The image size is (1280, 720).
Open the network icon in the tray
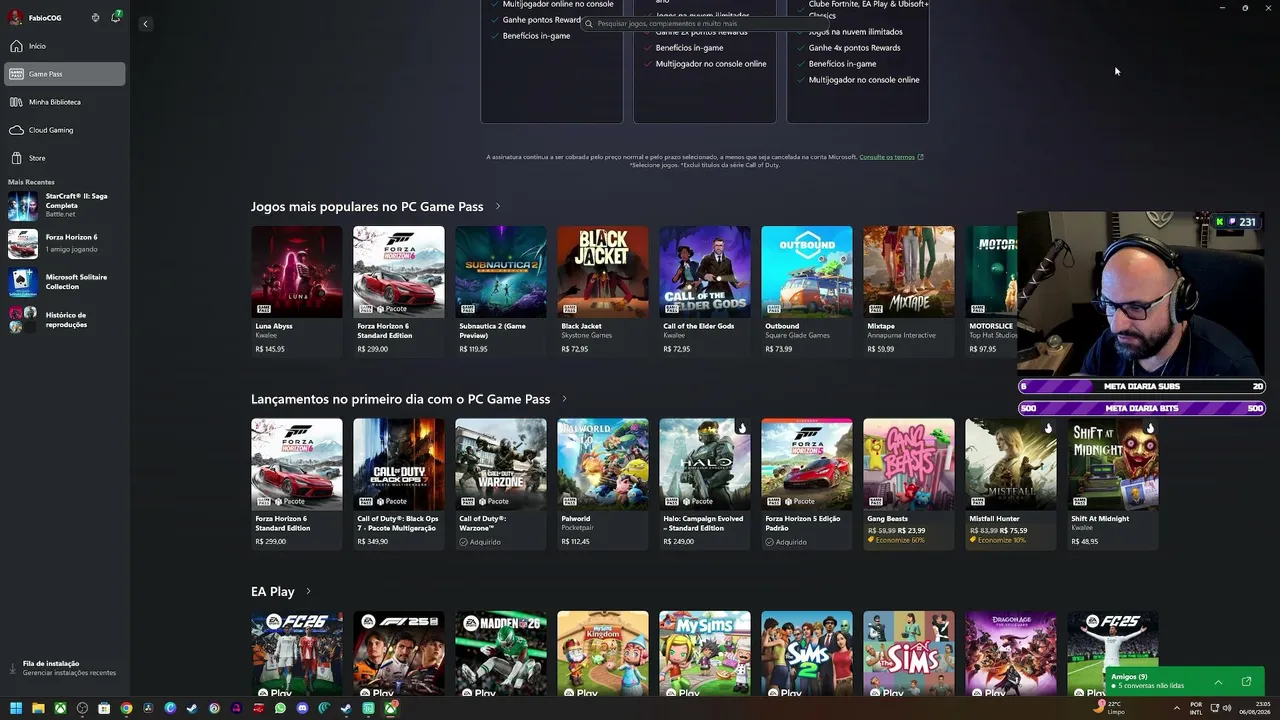[1213, 708]
